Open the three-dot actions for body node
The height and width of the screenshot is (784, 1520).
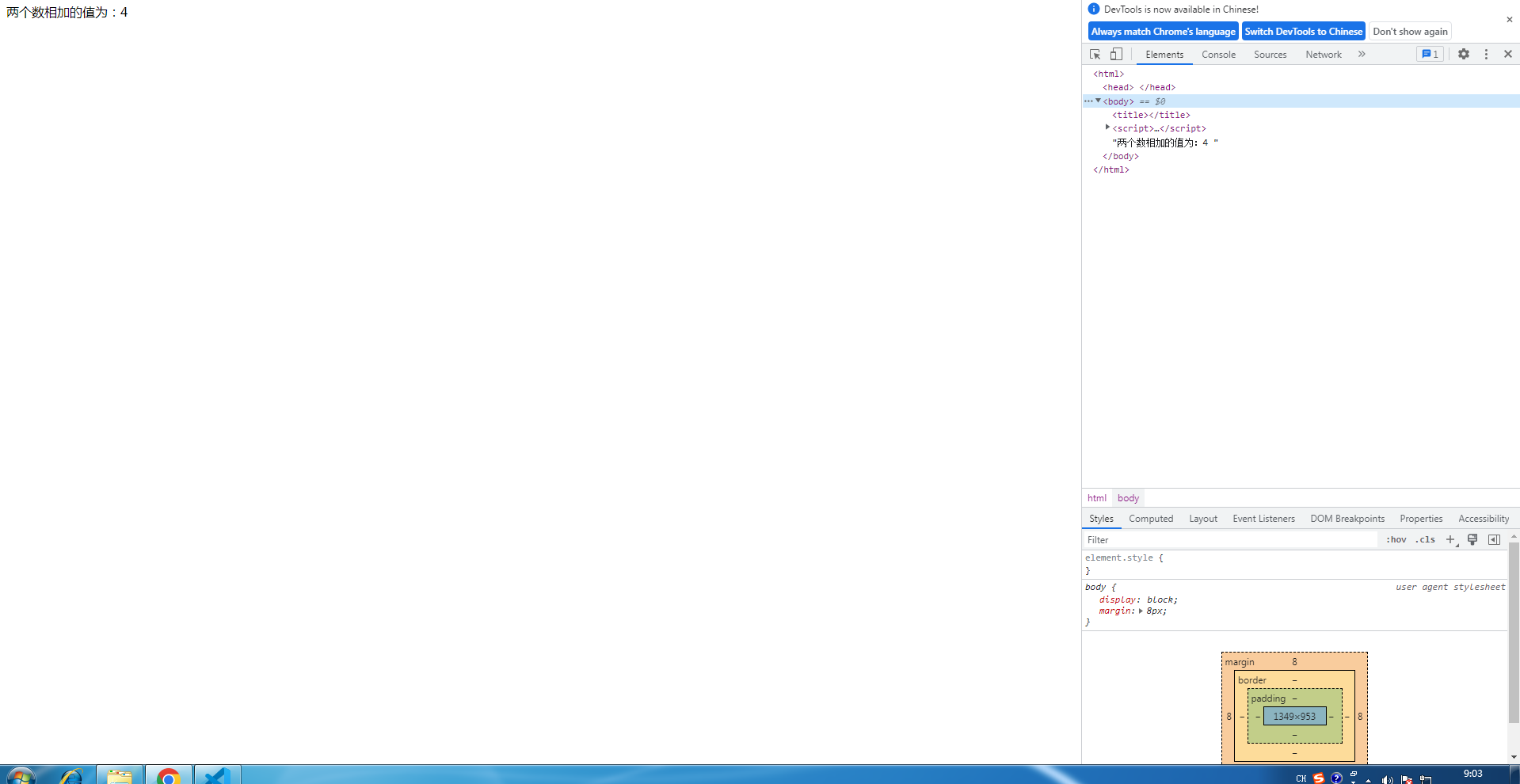click(x=1088, y=101)
